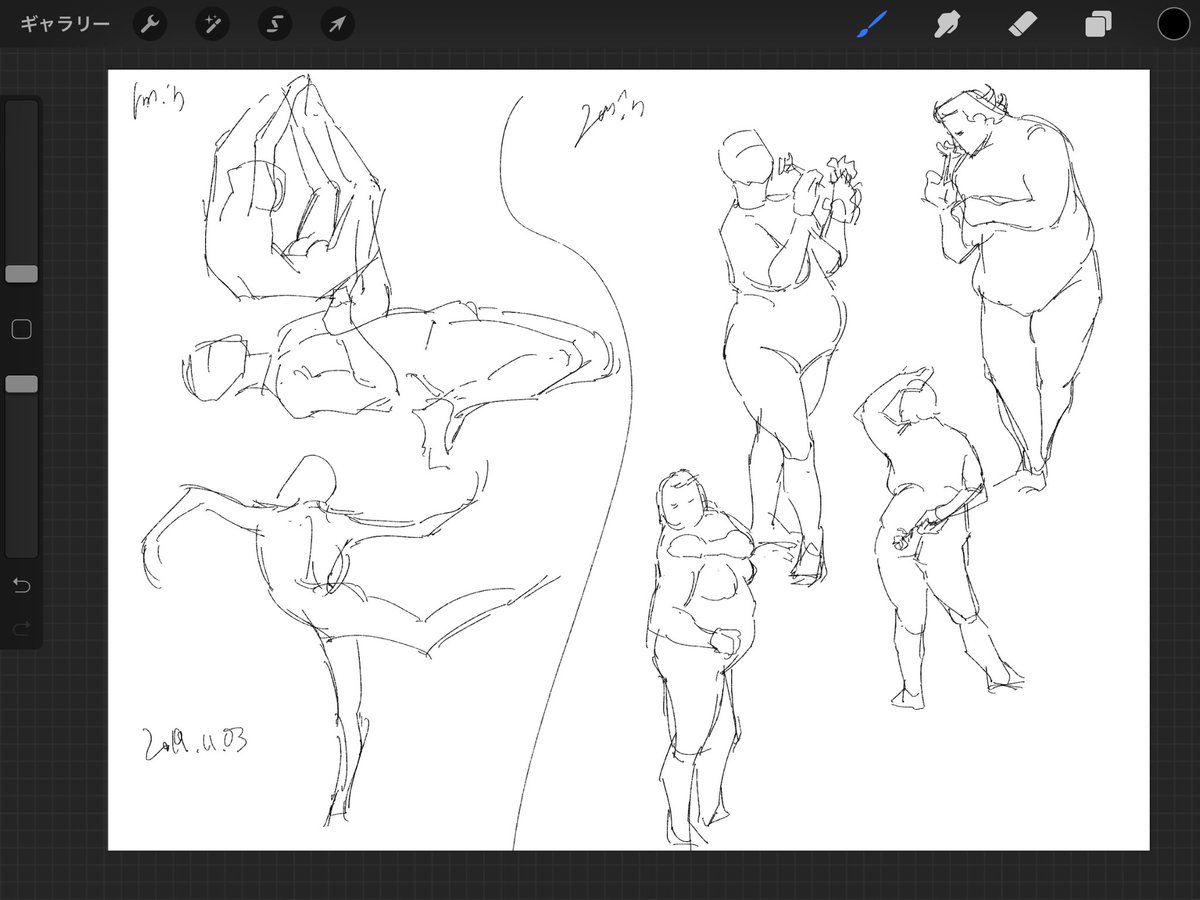Tap the sketch canvas drawing area
The width and height of the screenshot is (1200, 900).
629,460
